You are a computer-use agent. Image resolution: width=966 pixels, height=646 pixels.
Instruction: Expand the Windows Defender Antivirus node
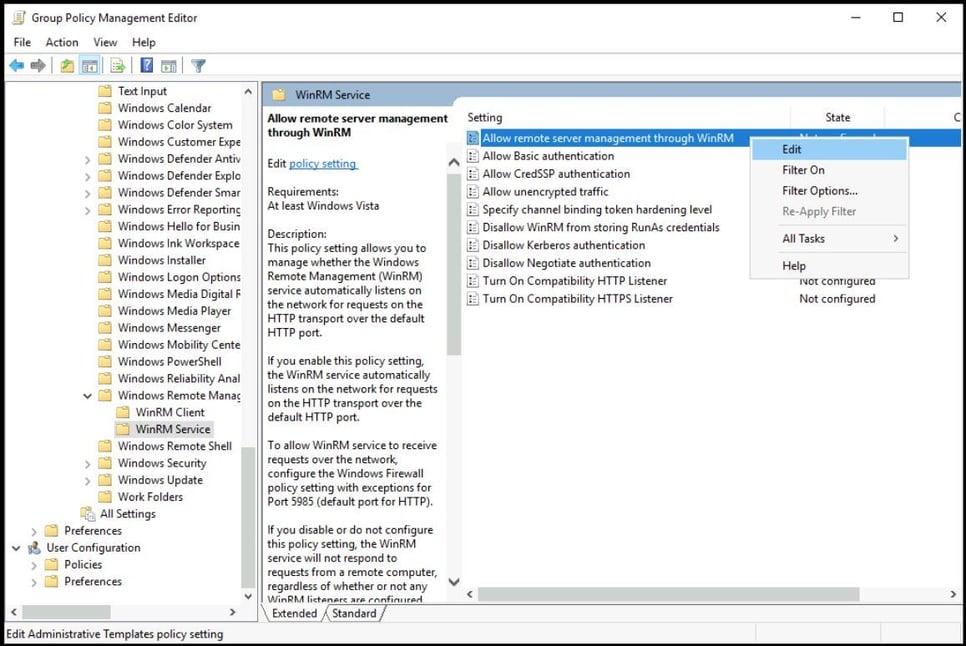pyautogui.click(x=88, y=158)
